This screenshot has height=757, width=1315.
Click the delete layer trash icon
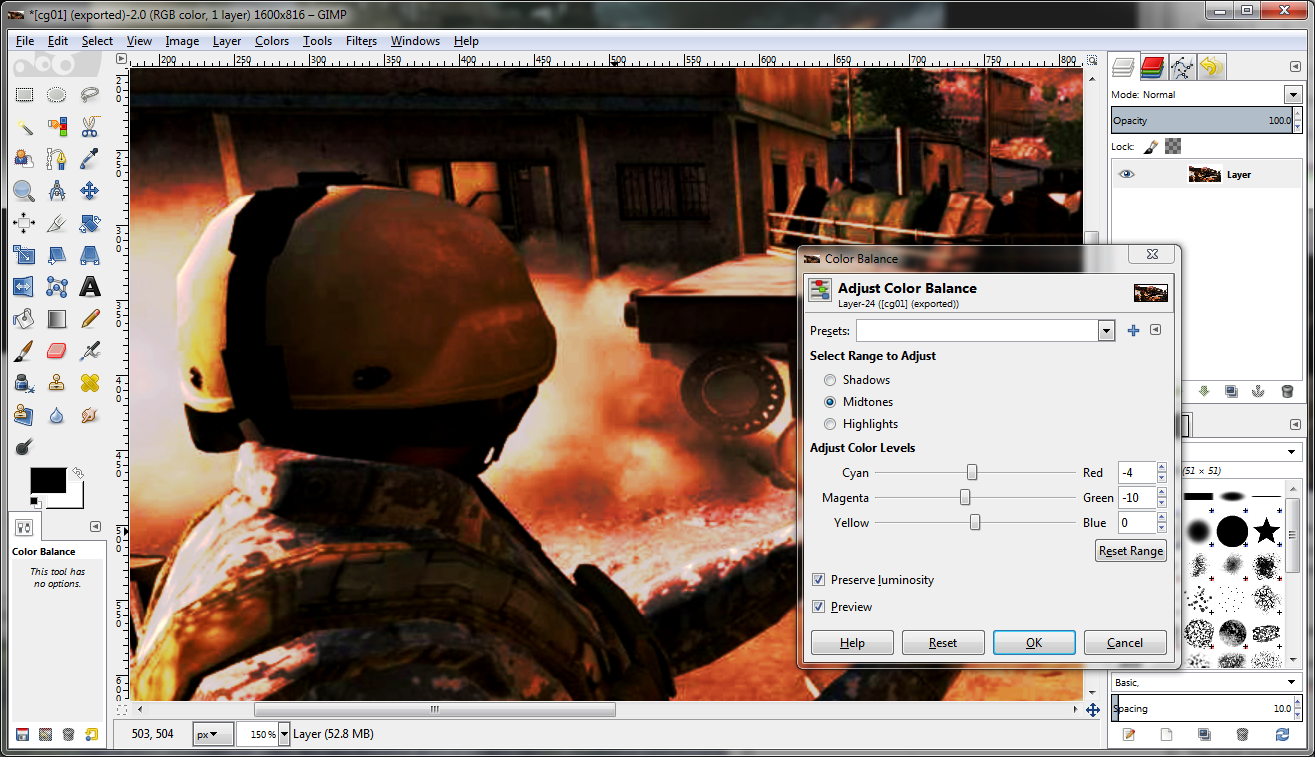pos(1287,391)
